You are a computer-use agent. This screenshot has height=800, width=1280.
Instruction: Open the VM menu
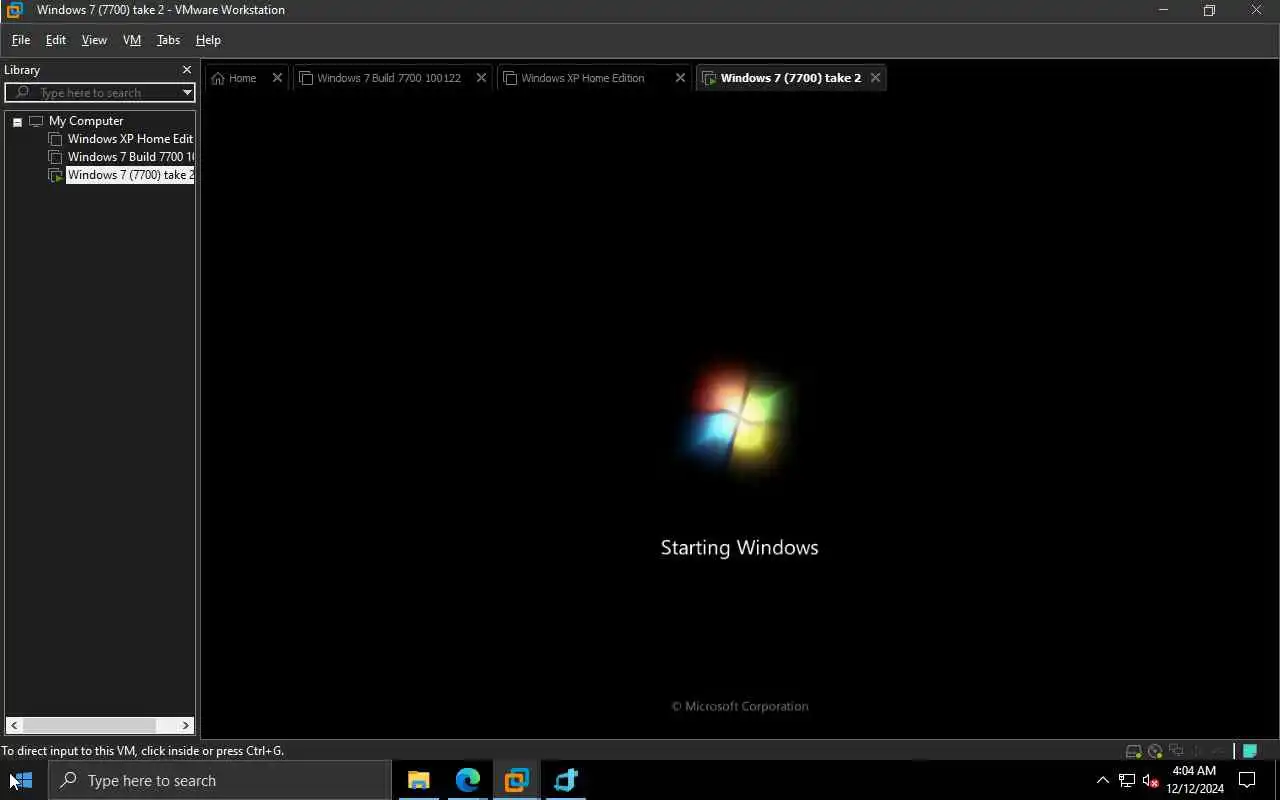(132, 40)
